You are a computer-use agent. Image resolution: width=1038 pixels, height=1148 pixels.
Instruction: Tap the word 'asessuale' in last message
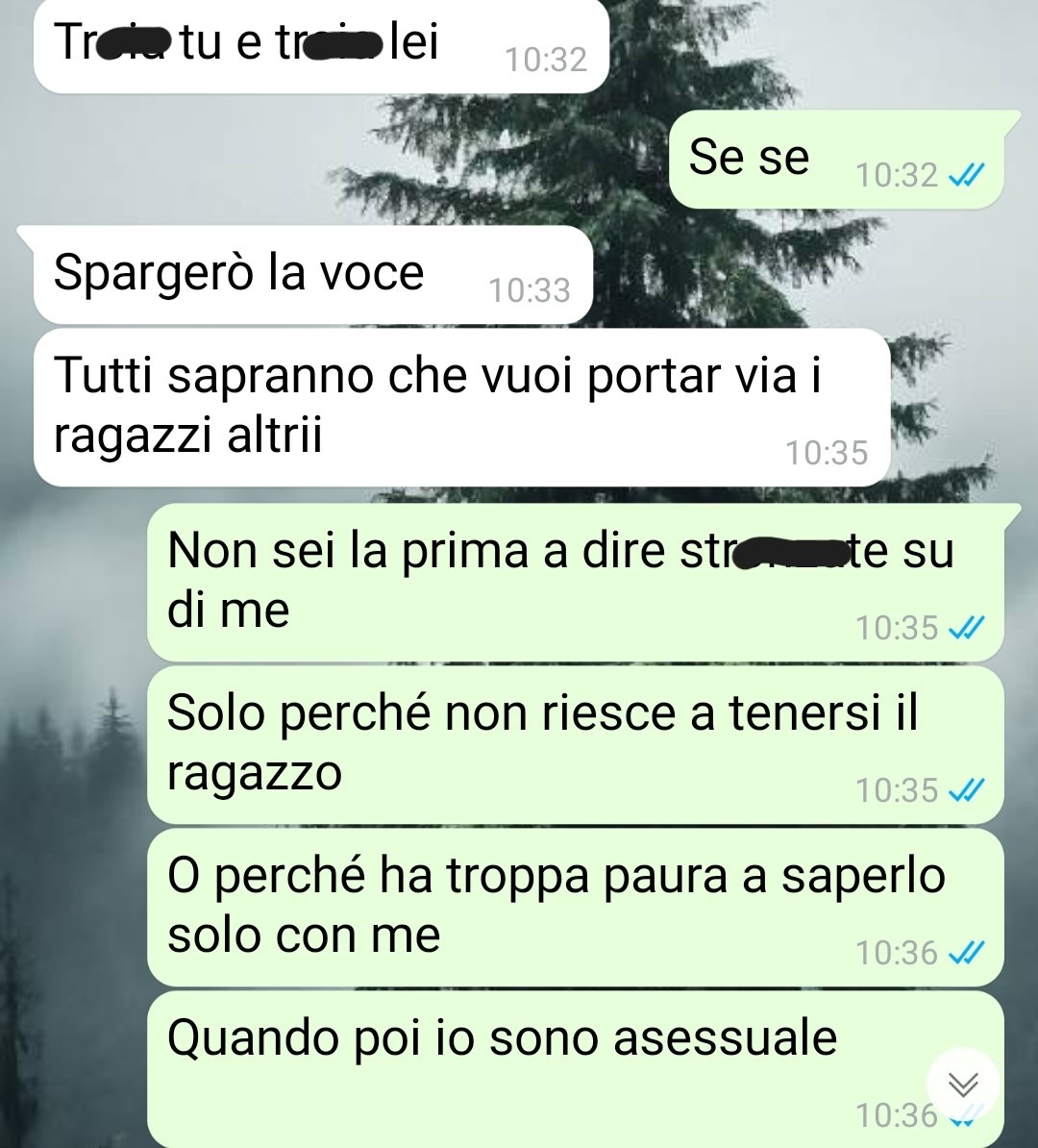pos(725,1037)
